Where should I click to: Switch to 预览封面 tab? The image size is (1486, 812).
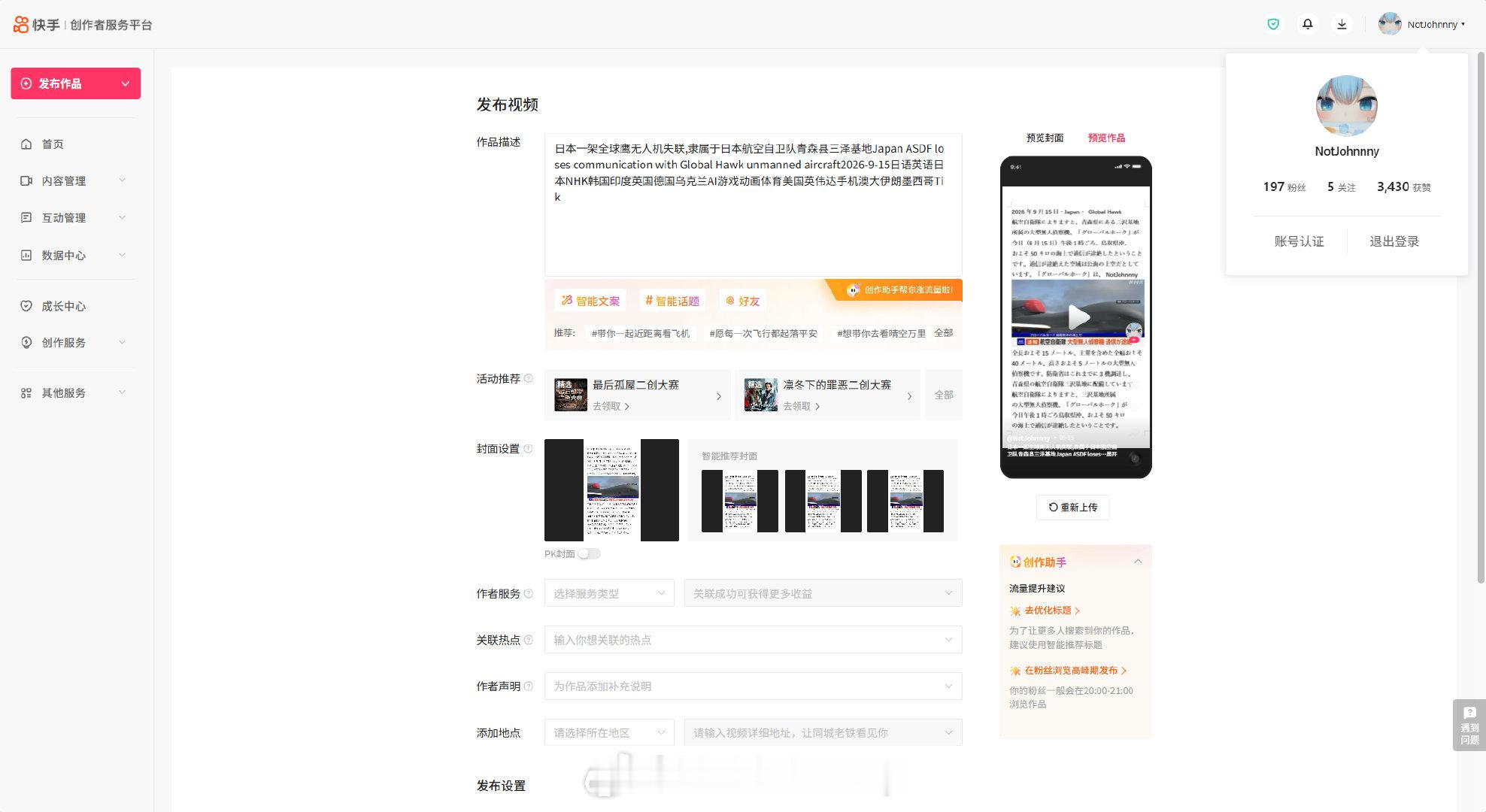1045,138
